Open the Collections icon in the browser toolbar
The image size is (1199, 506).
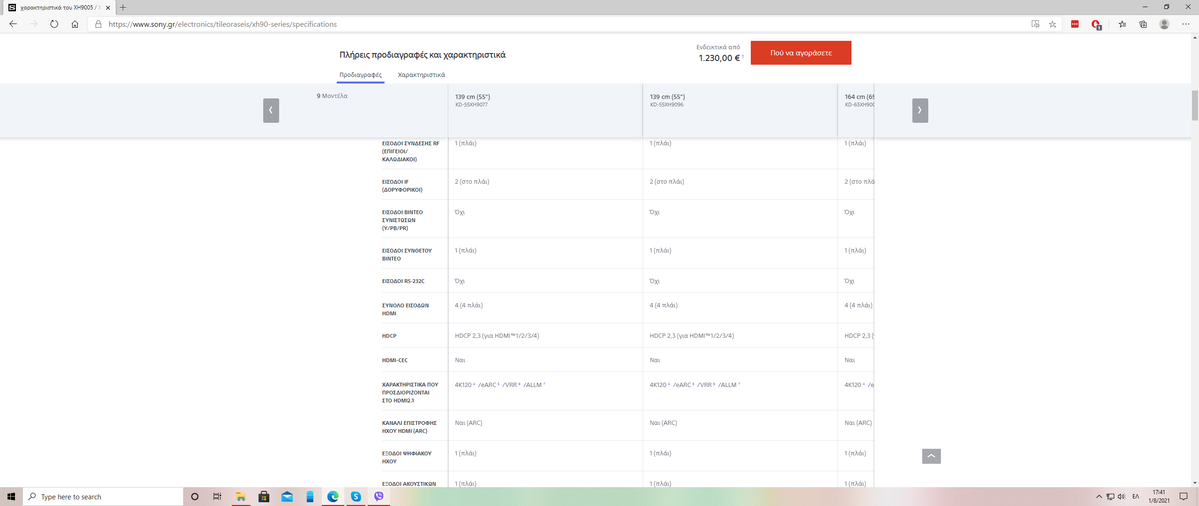1142,24
